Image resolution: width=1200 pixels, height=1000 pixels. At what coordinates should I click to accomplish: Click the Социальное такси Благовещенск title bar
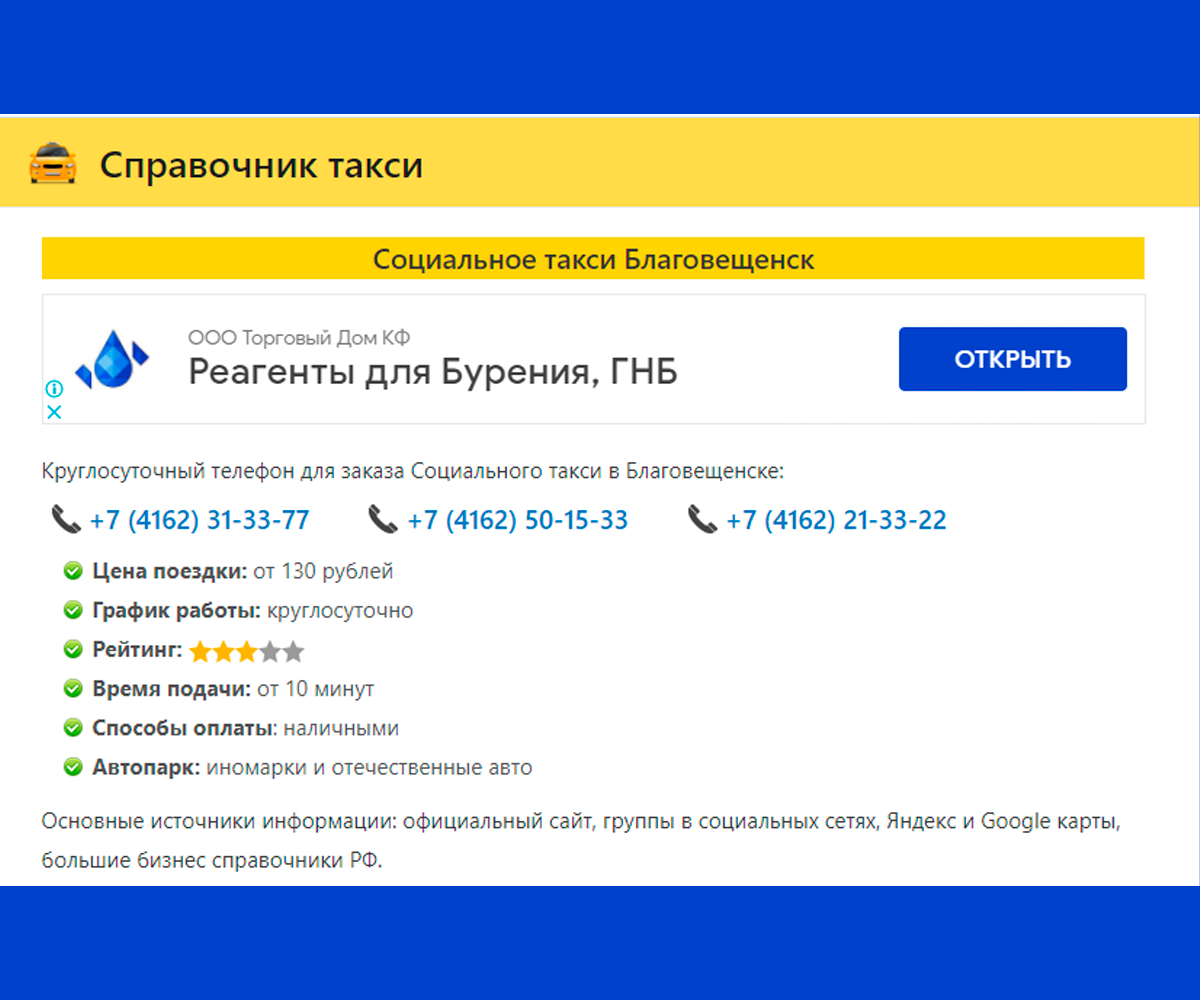click(x=593, y=258)
